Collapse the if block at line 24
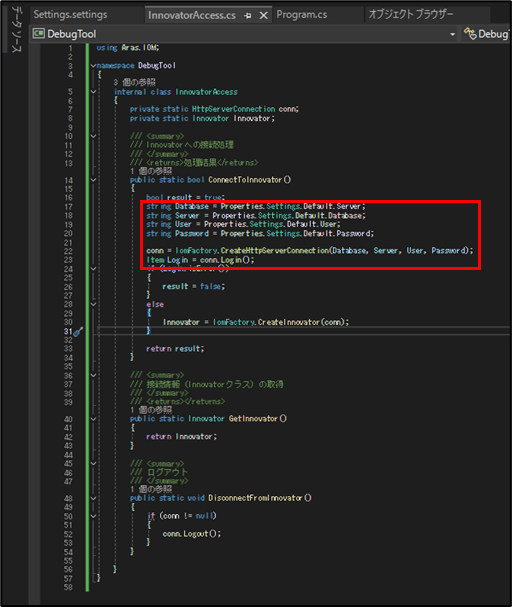The image size is (512, 607). (93, 268)
